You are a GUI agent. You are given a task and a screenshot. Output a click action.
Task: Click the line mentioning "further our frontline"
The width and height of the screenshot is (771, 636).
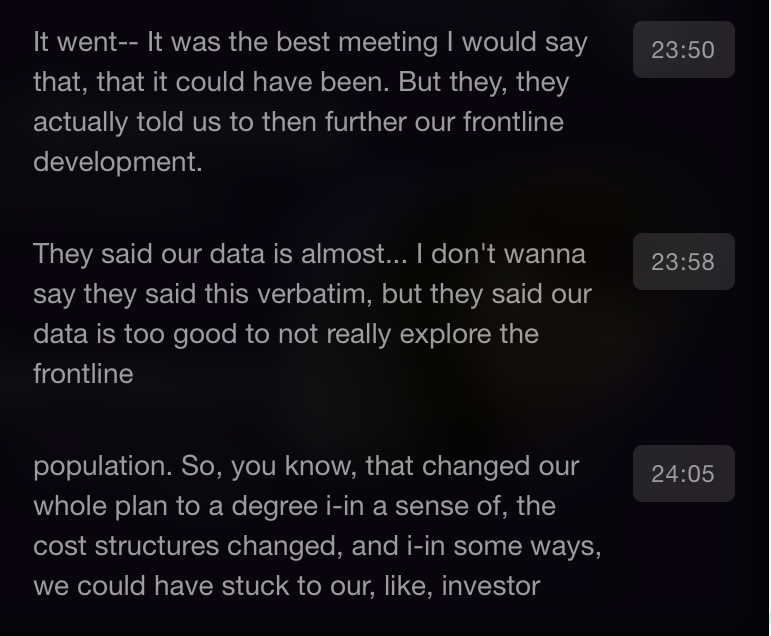(298, 122)
